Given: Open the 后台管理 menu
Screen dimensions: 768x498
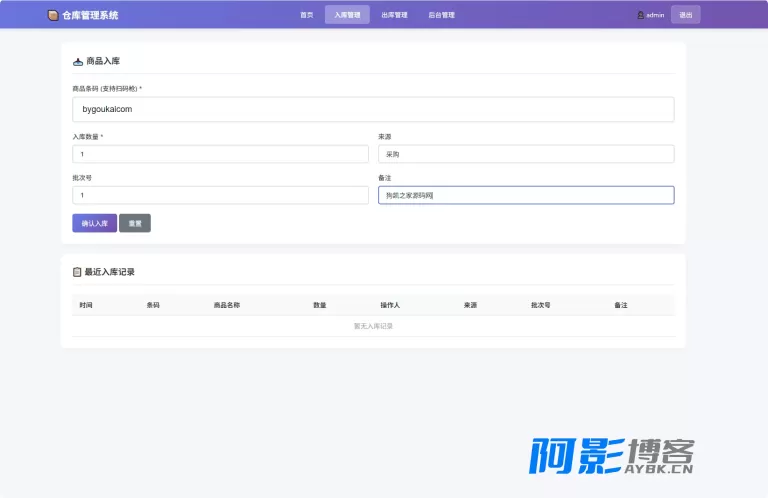Looking at the screenshot, I should click(441, 15).
